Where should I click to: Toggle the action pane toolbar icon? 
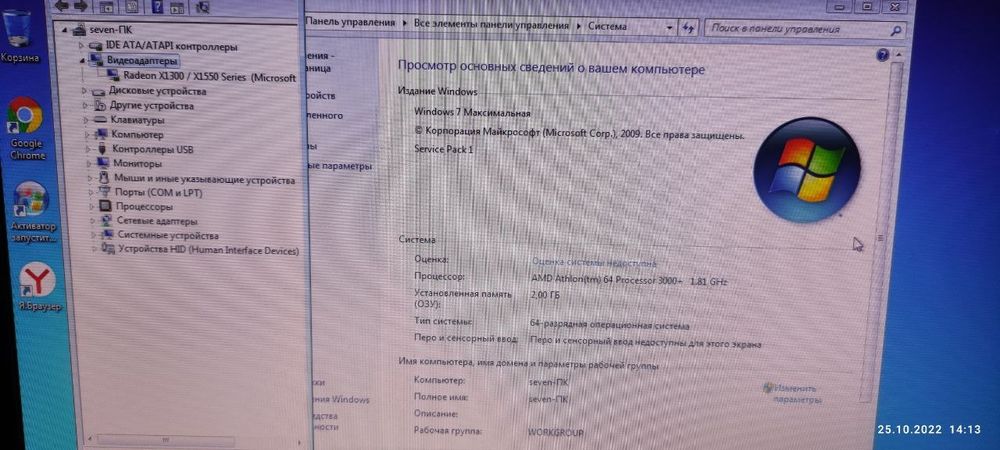(177, 8)
